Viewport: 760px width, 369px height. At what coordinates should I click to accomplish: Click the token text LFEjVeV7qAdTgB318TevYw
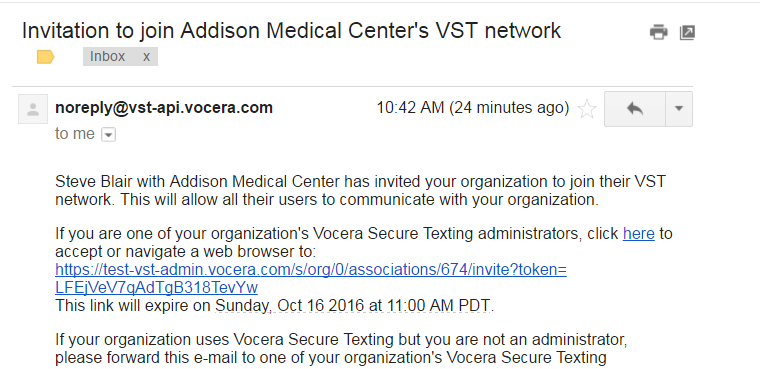157,288
